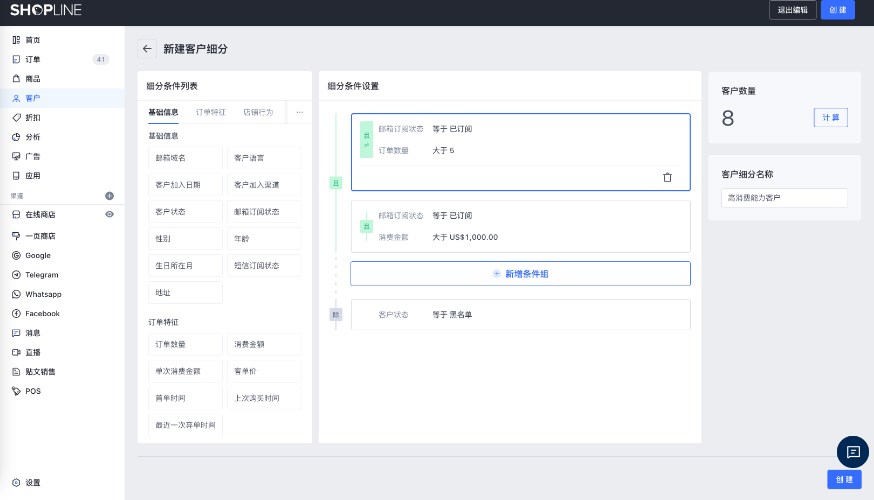Open 贴文销售 post sales in sidebar

click(x=40, y=372)
